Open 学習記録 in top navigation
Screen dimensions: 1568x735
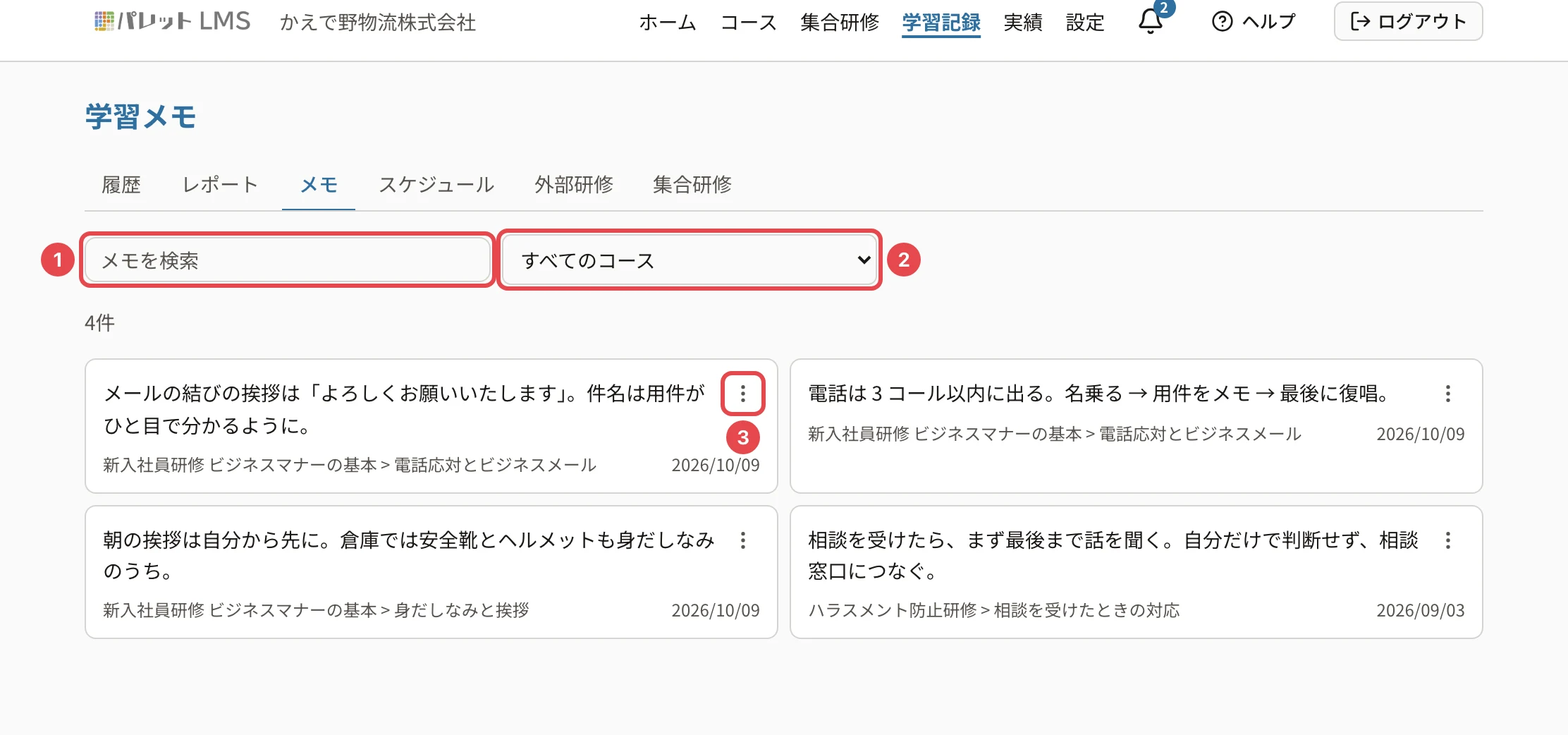(941, 23)
